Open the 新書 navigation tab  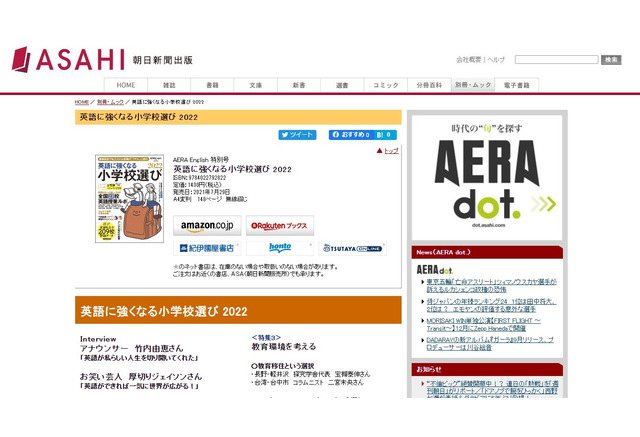[x=299, y=85]
